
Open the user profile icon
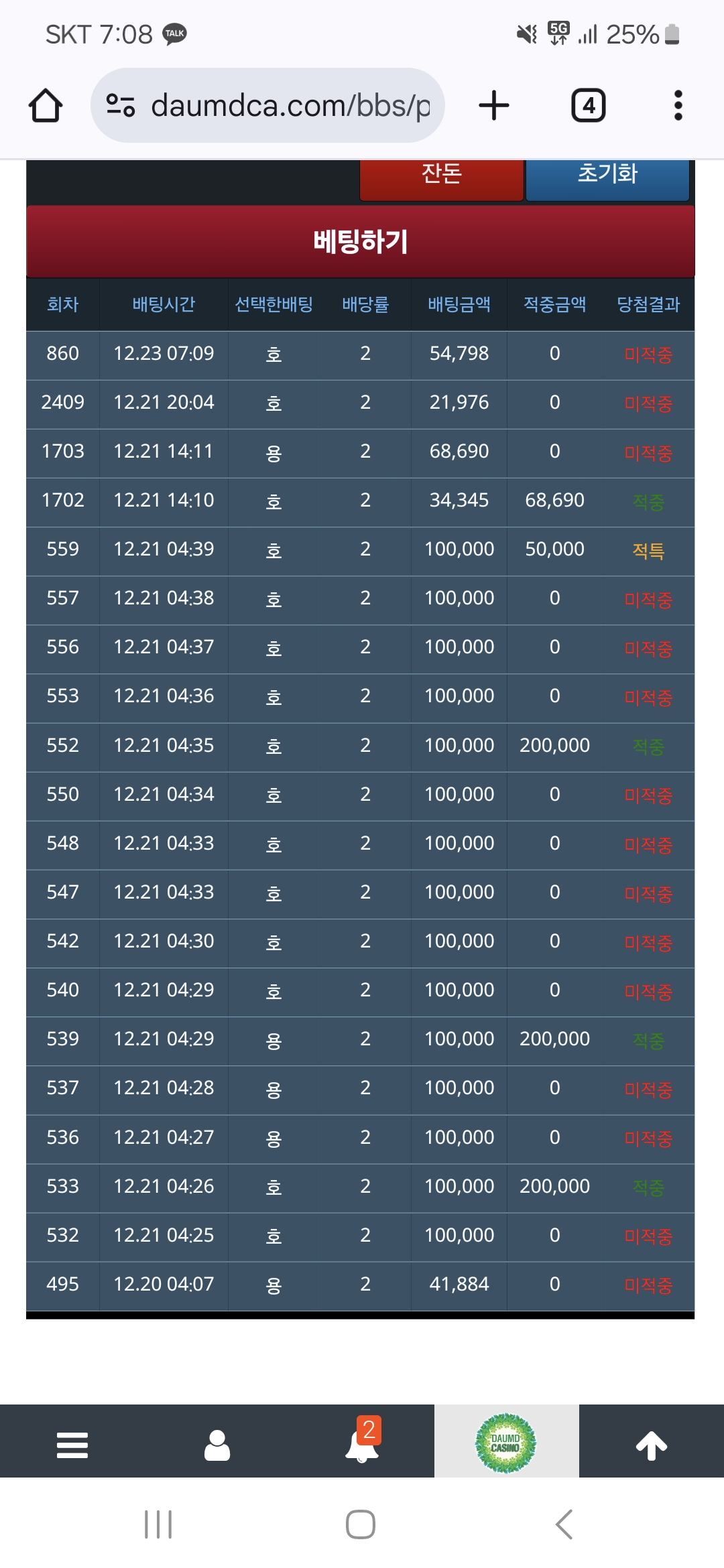(217, 1445)
